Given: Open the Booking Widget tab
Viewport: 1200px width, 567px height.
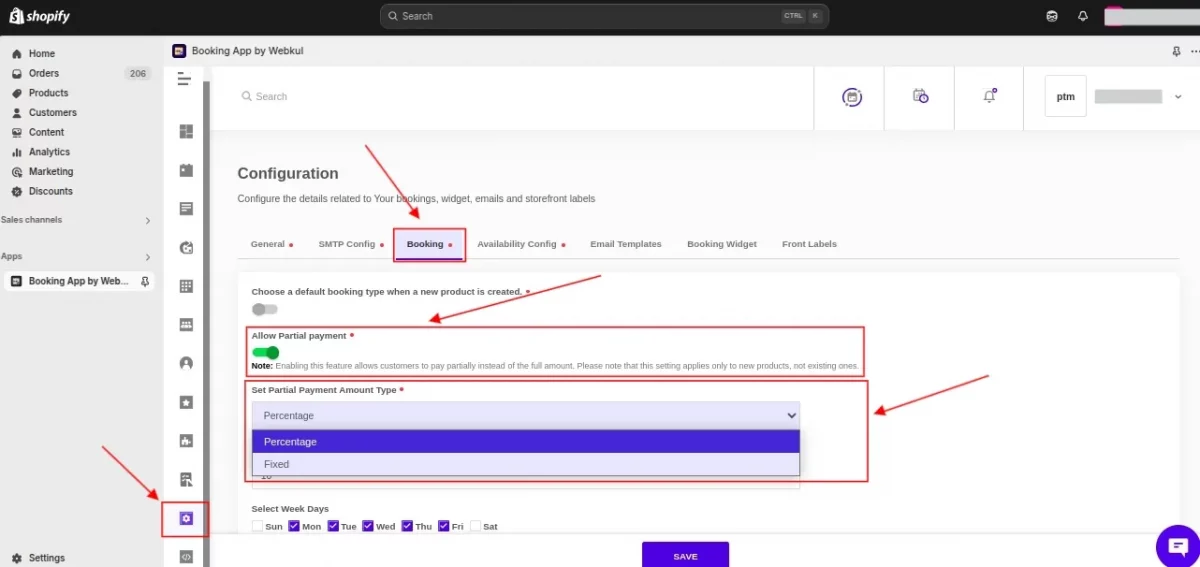Looking at the screenshot, I should (x=722, y=244).
